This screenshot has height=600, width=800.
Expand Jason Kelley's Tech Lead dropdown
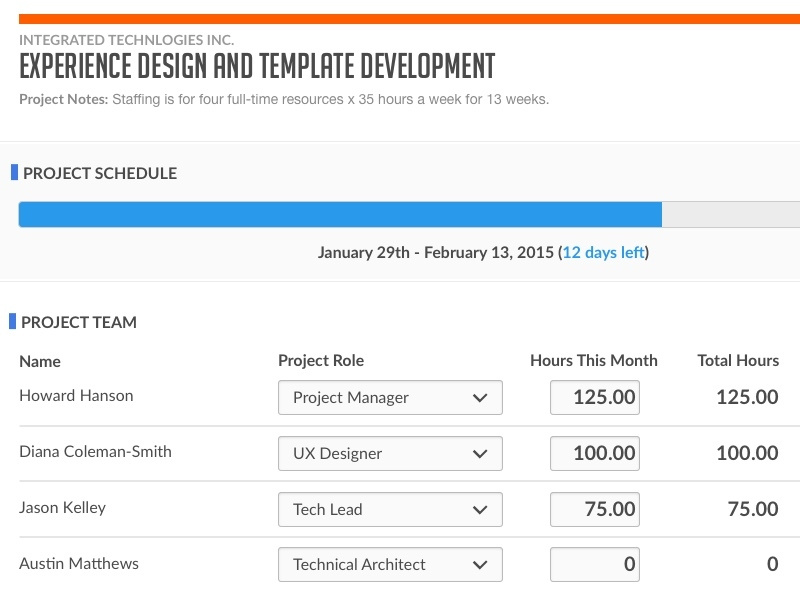(x=390, y=509)
